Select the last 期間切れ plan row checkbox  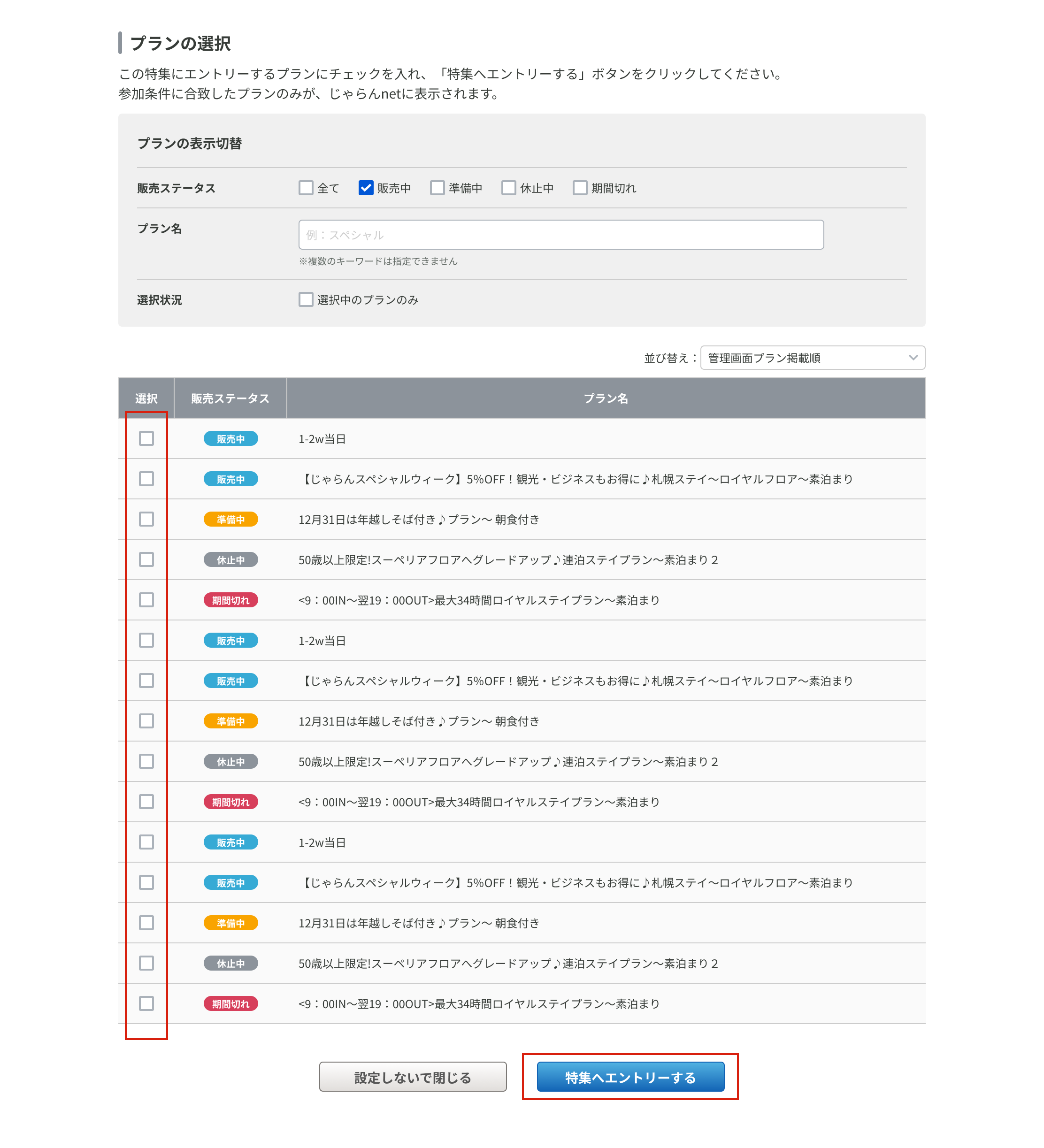[146, 1003]
